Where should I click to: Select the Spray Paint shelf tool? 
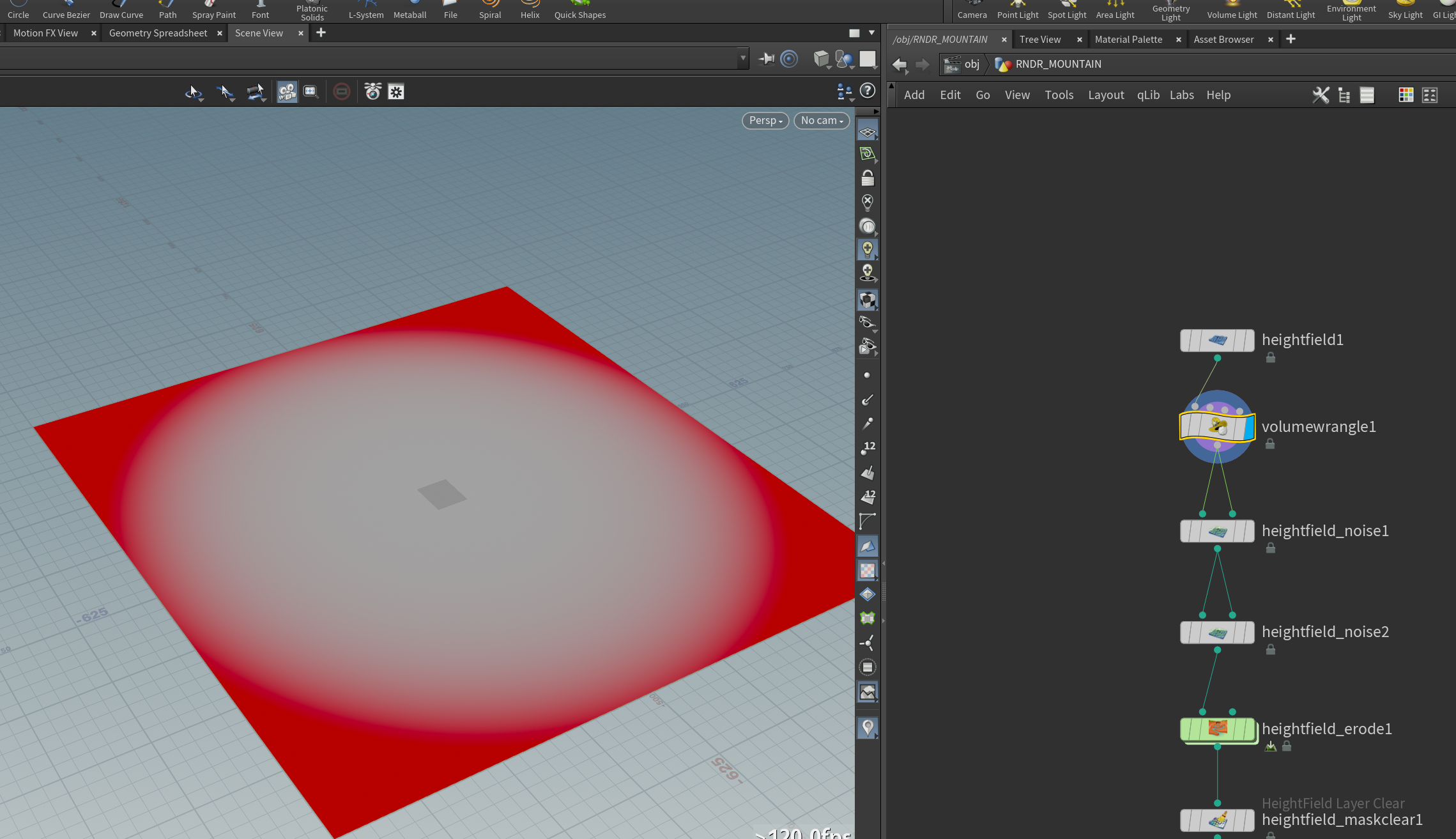pyautogui.click(x=213, y=10)
